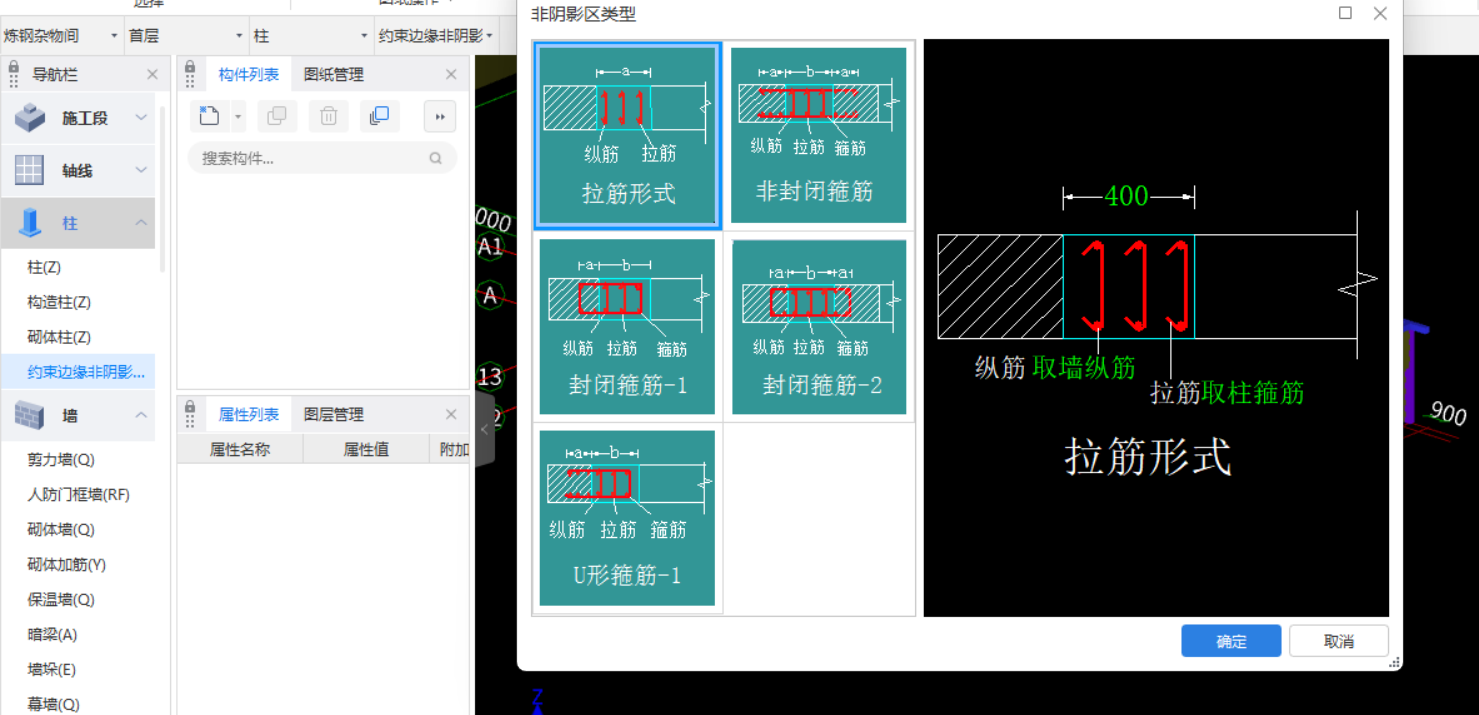Click the more tools double-arrow icon
The height and width of the screenshot is (715, 1479).
440,116
